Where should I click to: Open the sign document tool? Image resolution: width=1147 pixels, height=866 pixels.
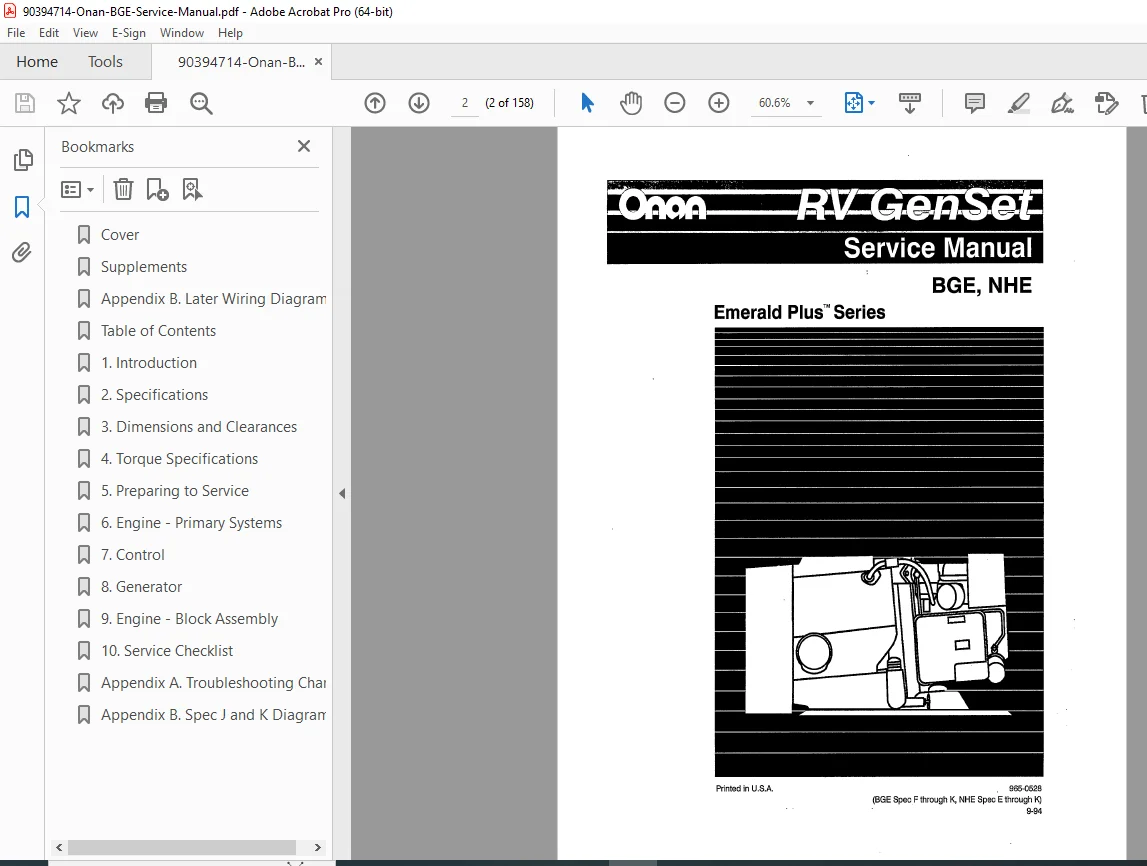tap(1062, 103)
